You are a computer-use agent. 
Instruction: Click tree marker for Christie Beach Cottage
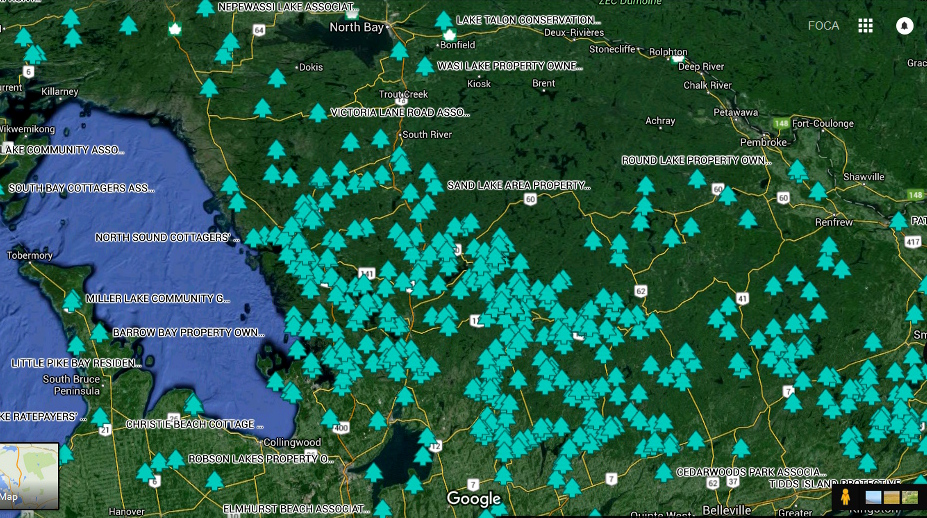(194, 404)
